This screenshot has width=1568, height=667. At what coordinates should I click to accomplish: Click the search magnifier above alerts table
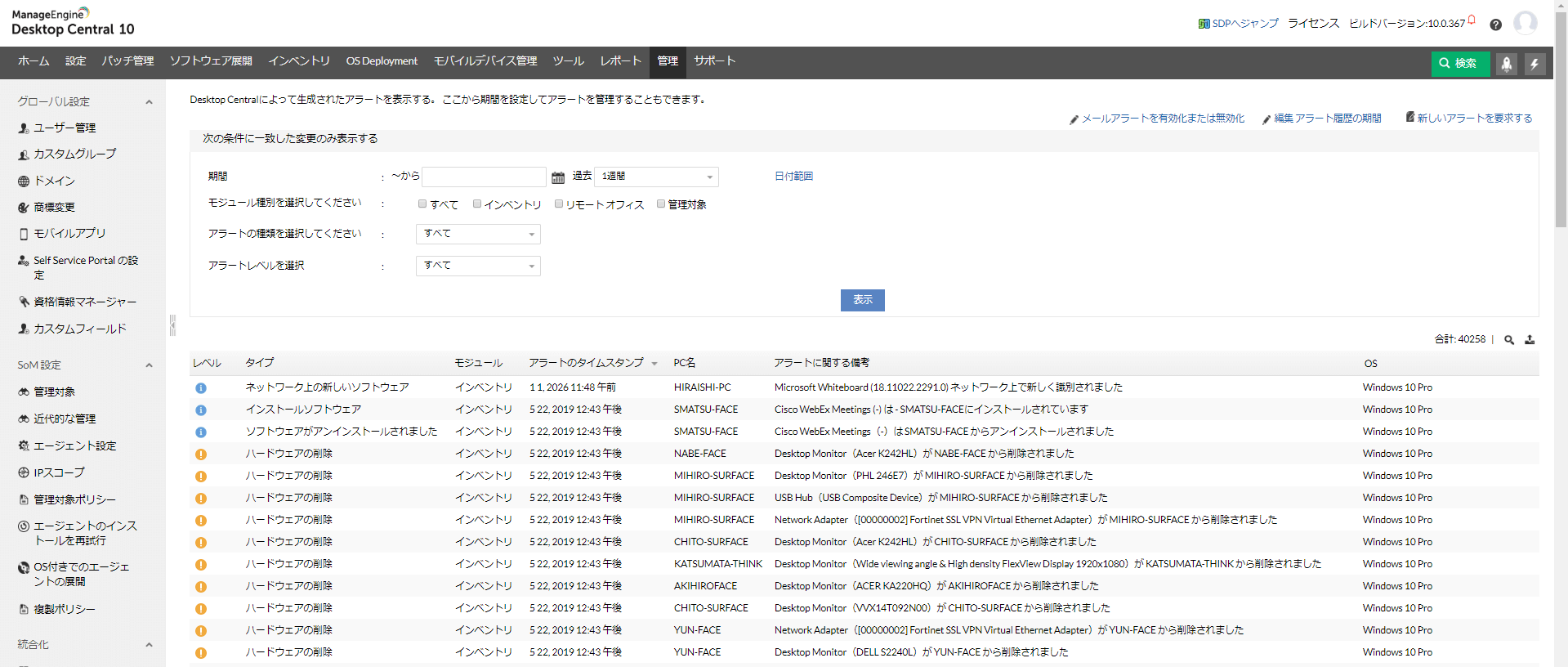(x=1509, y=340)
